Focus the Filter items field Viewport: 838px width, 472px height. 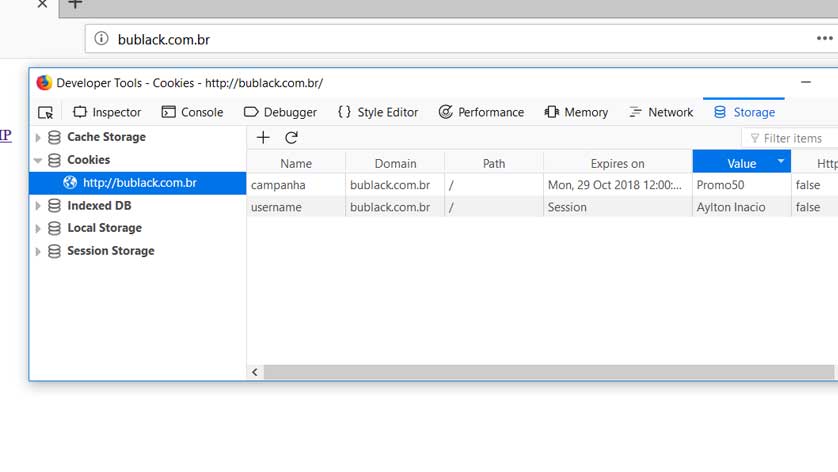tap(790, 138)
